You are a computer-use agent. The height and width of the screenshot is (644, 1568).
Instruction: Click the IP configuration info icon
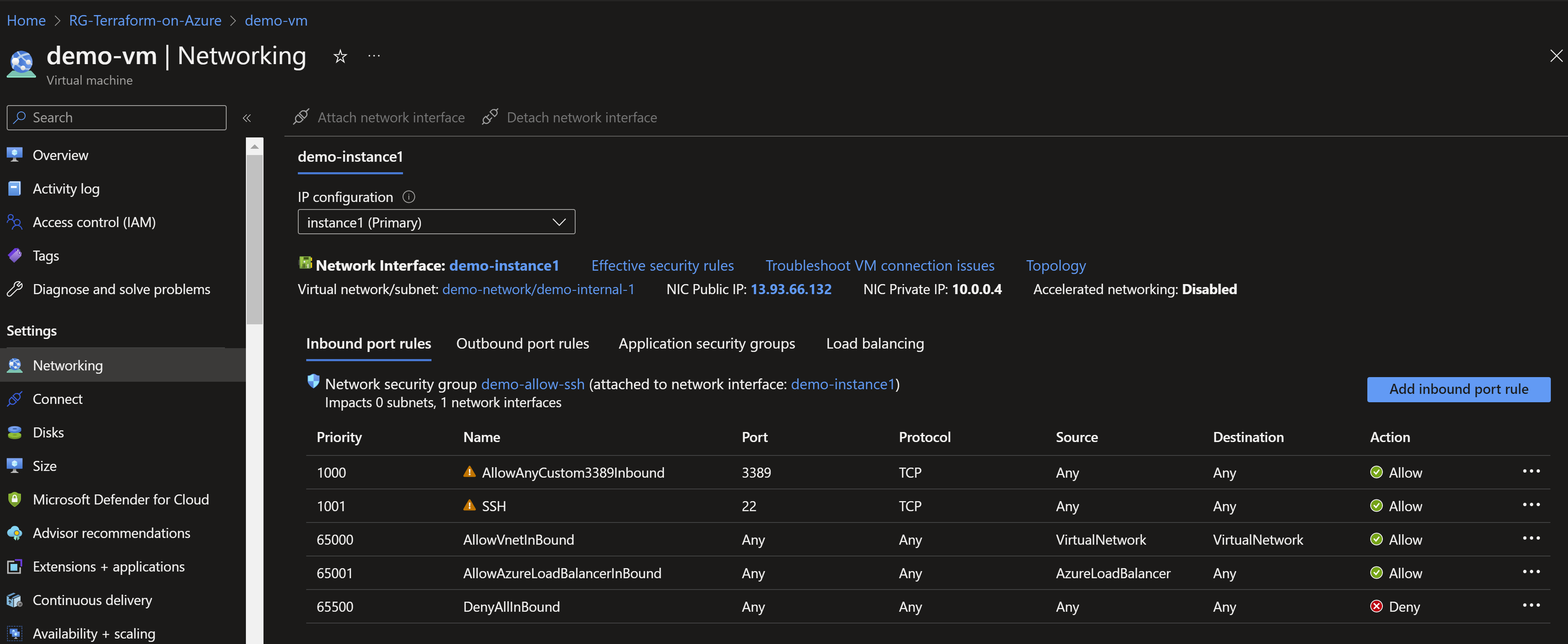coord(409,197)
